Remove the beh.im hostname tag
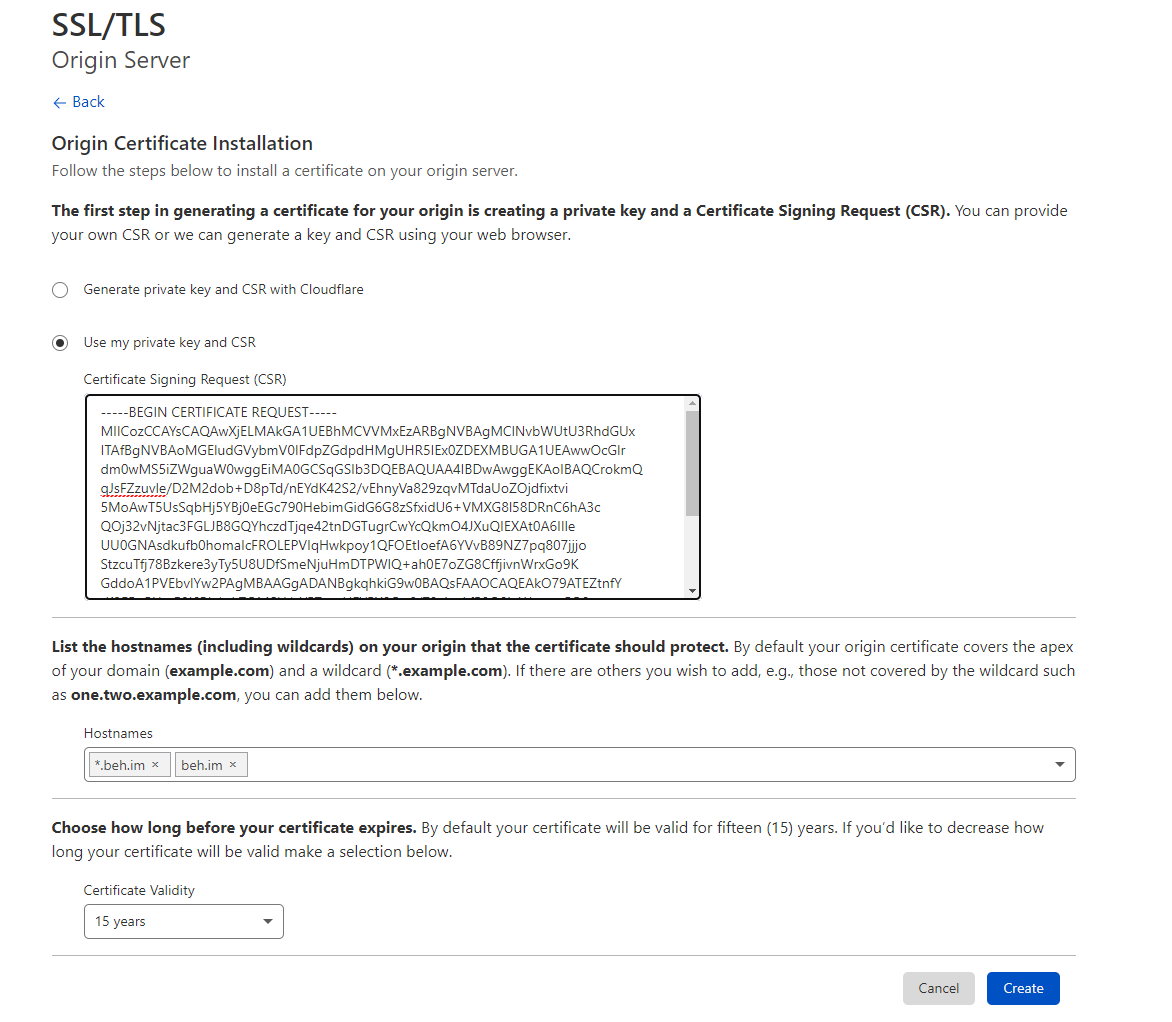Viewport: 1172px width, 1022px height. pyautogui.click(x=233, y=765)
